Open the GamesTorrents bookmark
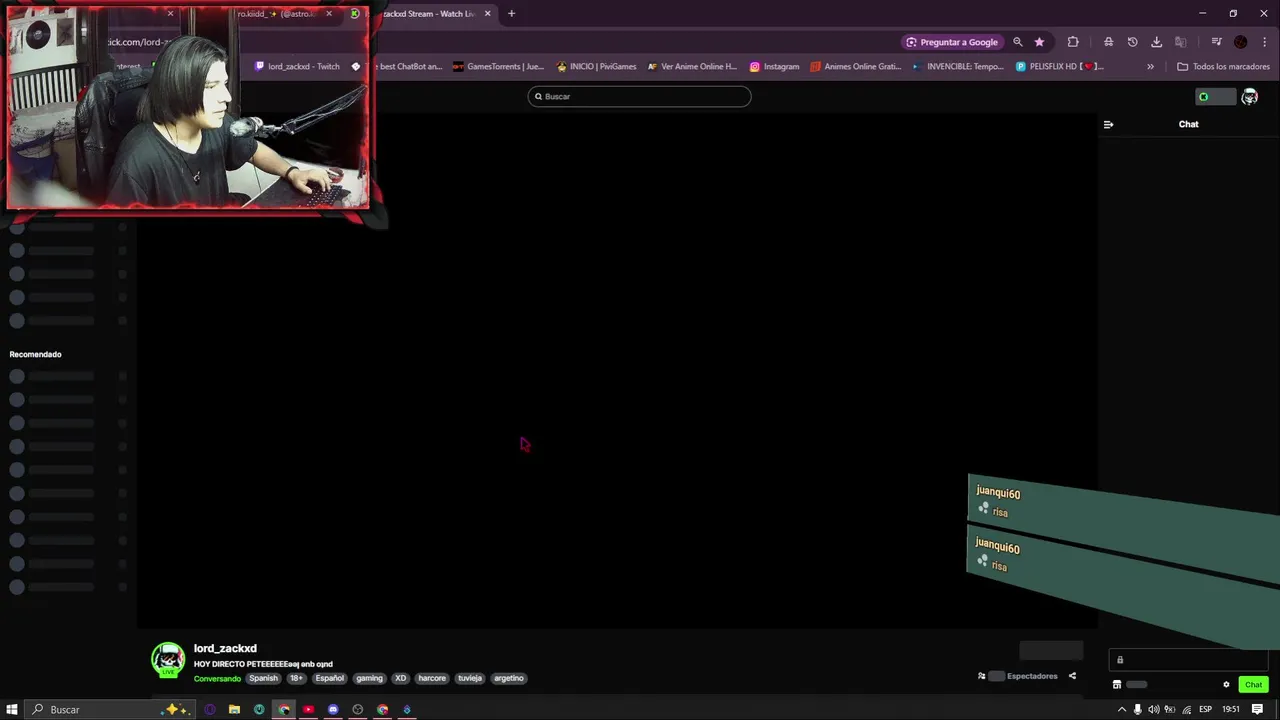 click(498, 67)
